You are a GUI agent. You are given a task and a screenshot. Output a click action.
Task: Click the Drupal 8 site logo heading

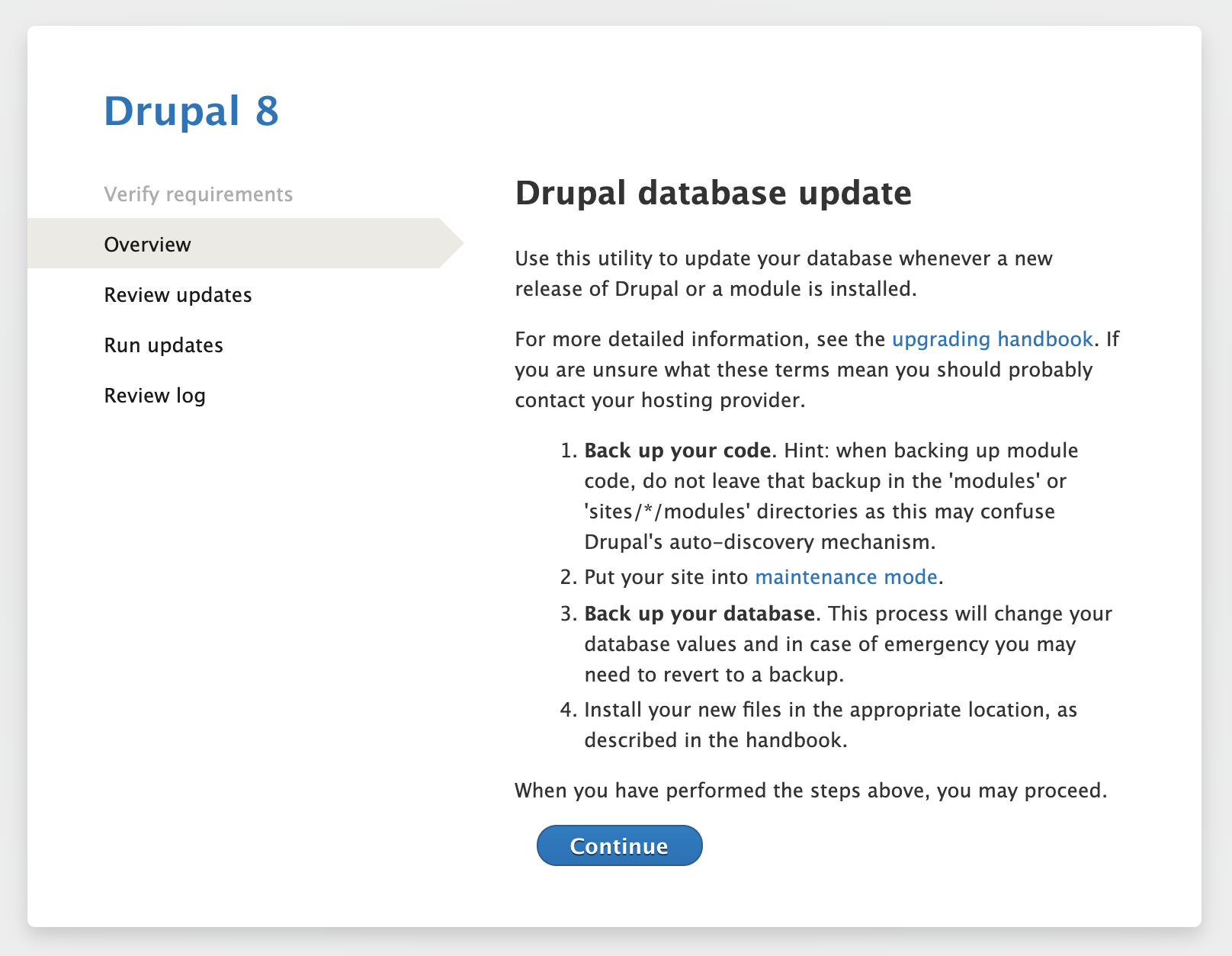point(191,112)
